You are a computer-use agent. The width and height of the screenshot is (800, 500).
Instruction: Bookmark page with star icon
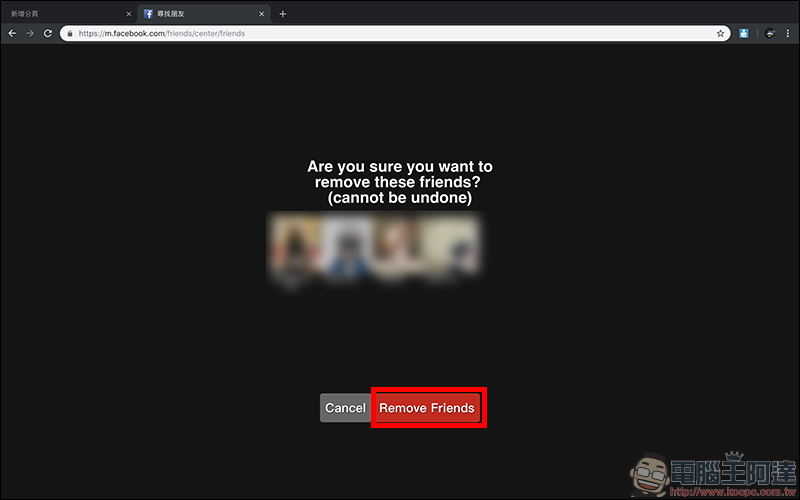[720, 34]
